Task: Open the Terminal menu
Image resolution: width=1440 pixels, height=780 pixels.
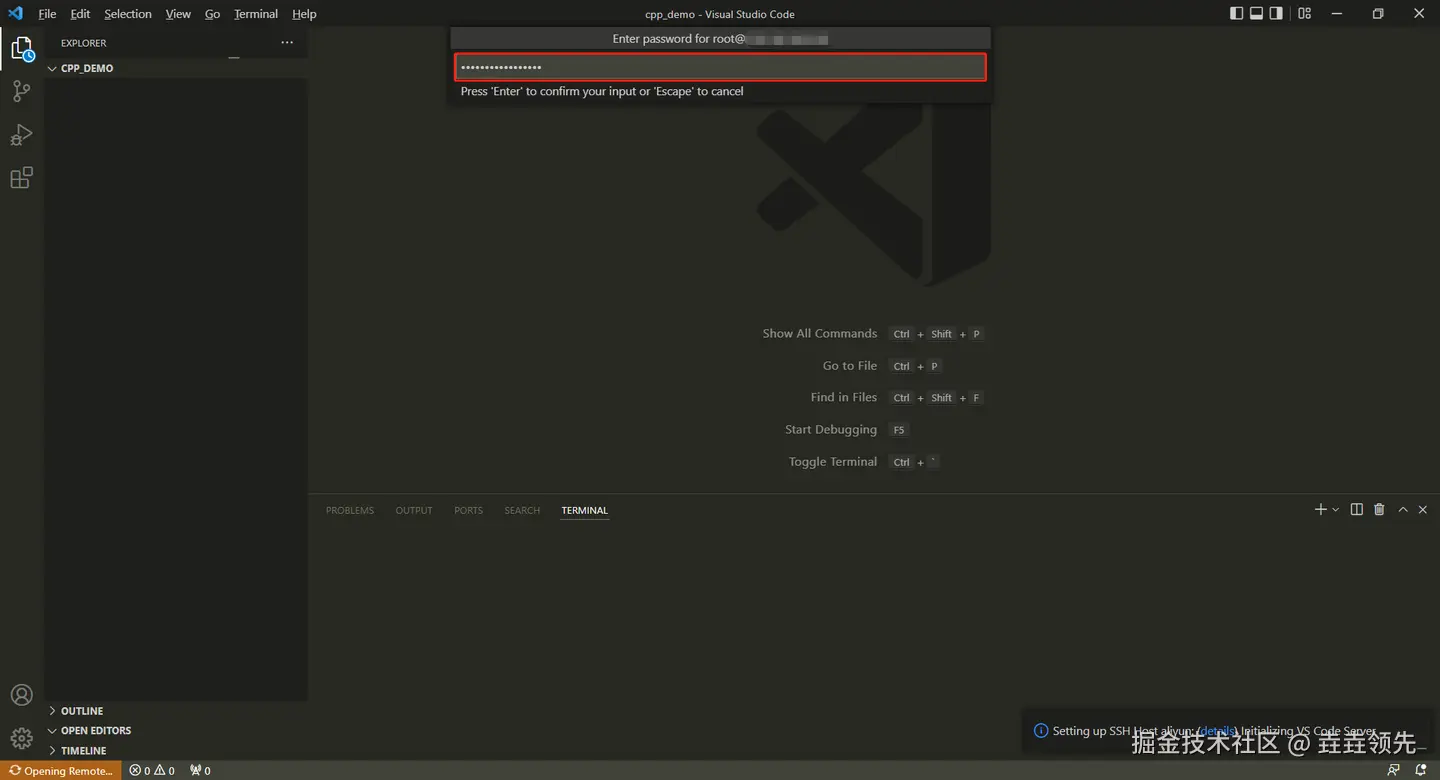Action: tap(256, 14)
